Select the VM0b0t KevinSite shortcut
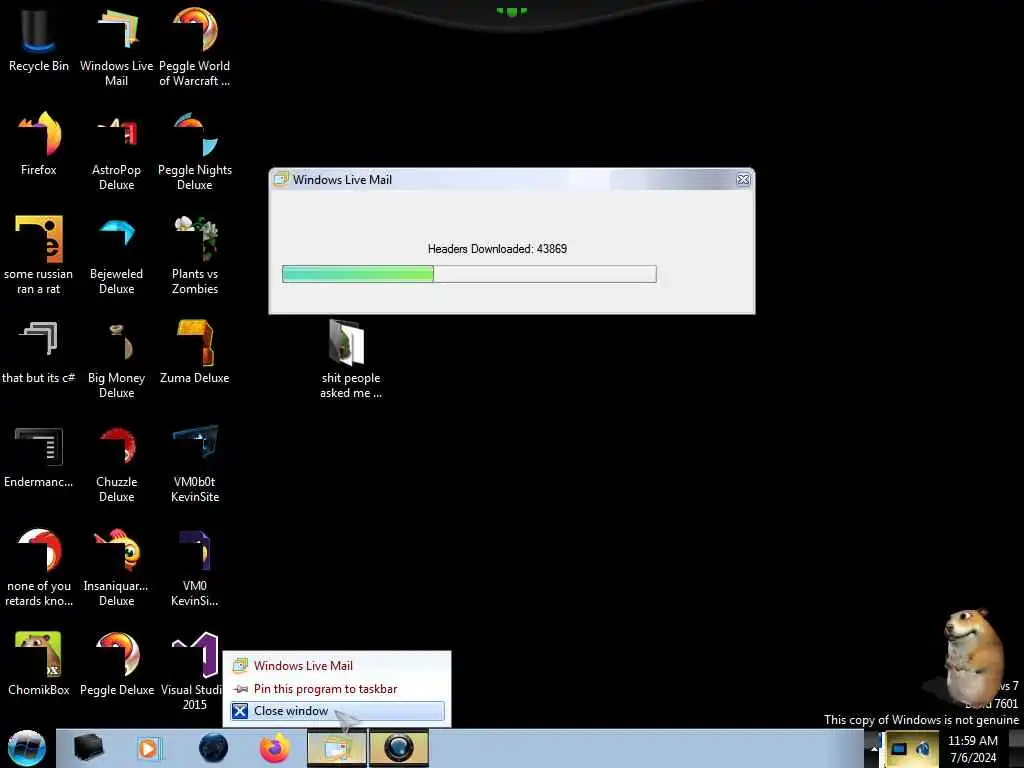 tap(195, 462)
